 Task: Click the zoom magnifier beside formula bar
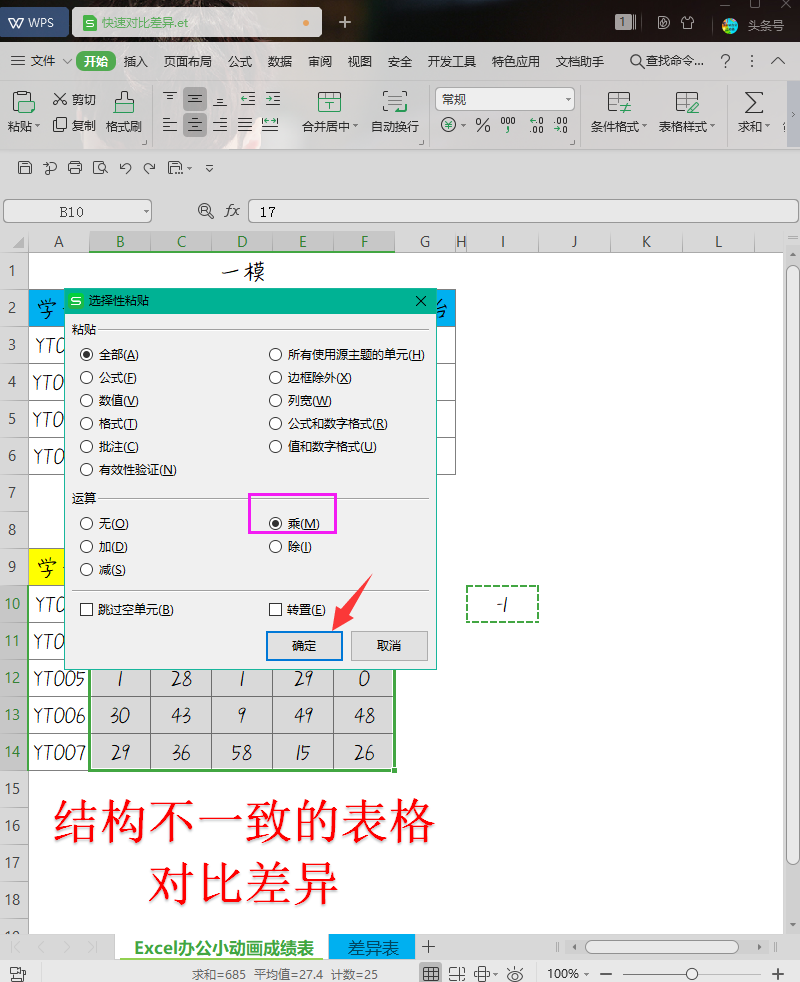tap(205, 210)
